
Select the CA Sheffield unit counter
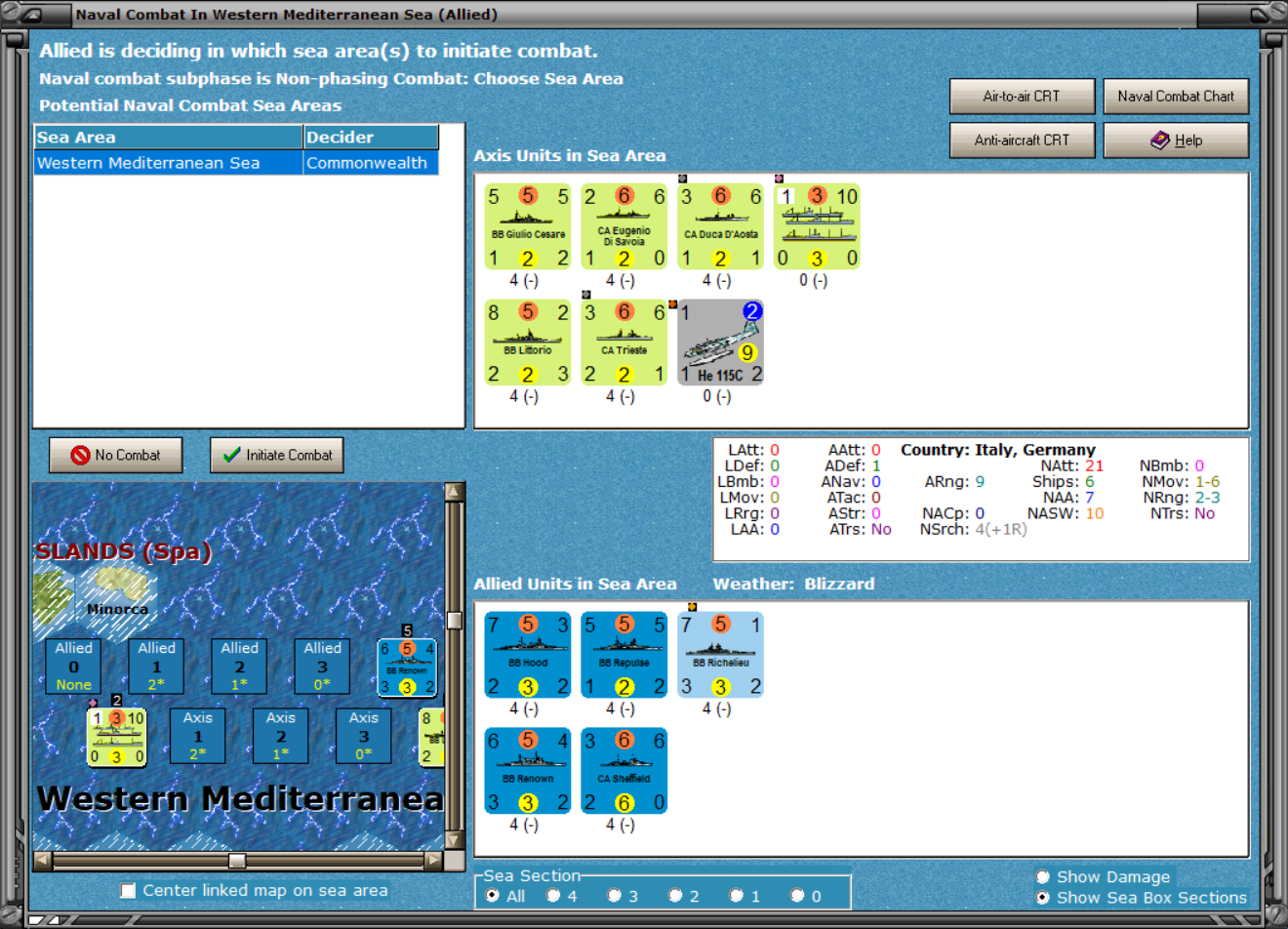click(x=624, y=771)
